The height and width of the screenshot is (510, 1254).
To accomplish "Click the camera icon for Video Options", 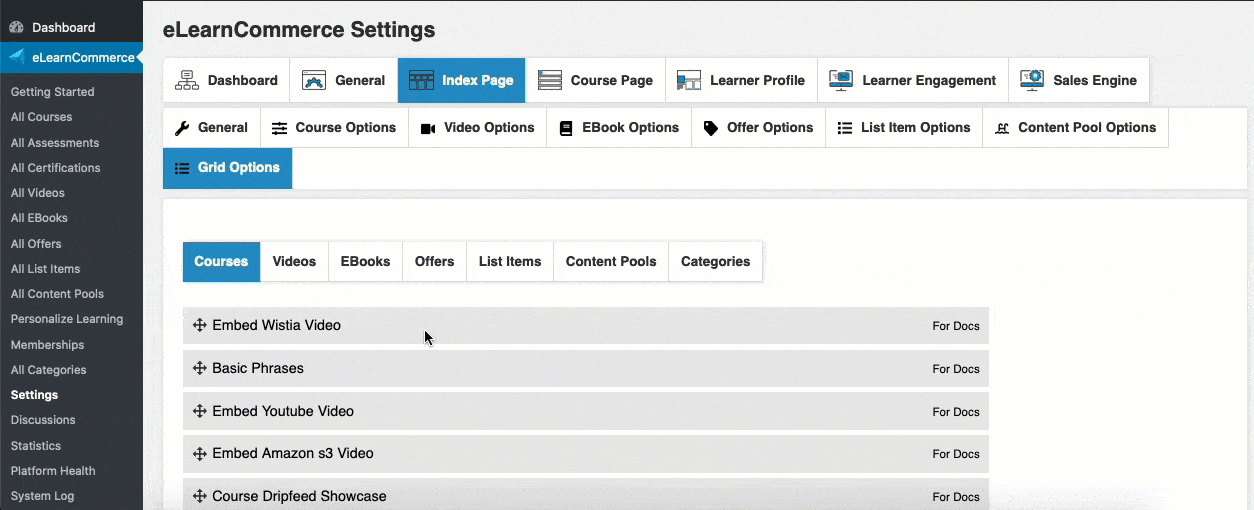I will pyautogui.click(x=428, y=128).
